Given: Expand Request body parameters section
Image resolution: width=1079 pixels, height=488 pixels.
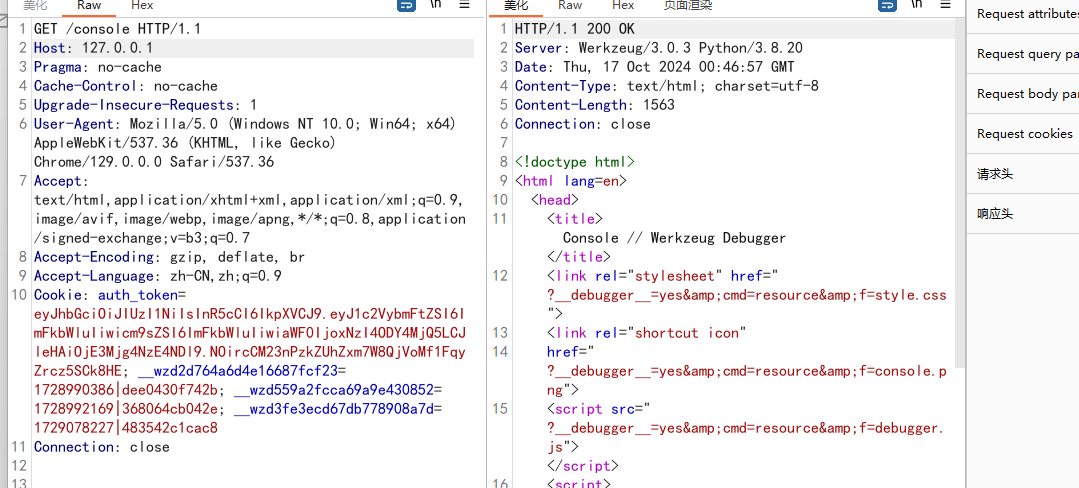Looking at the screenshot, I should click(1023, 94).
